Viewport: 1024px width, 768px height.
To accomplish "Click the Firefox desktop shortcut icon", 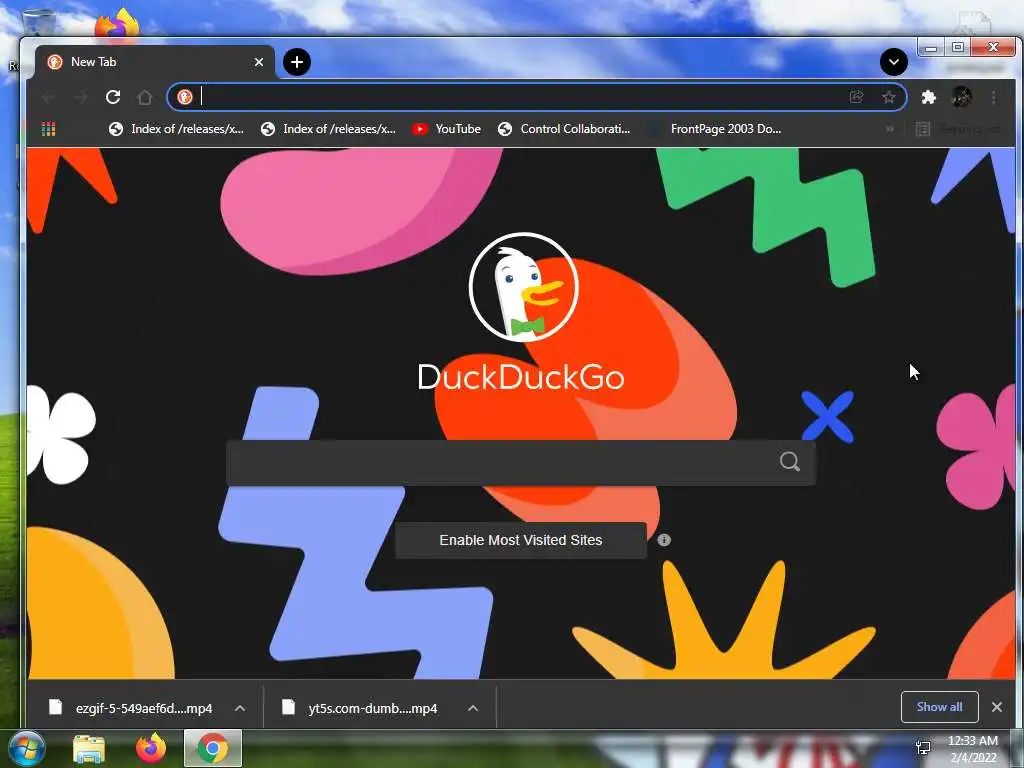I will (x=118, y=26).
